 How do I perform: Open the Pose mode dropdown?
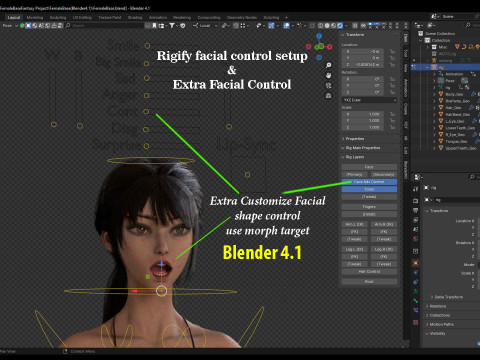click(9, 25)
